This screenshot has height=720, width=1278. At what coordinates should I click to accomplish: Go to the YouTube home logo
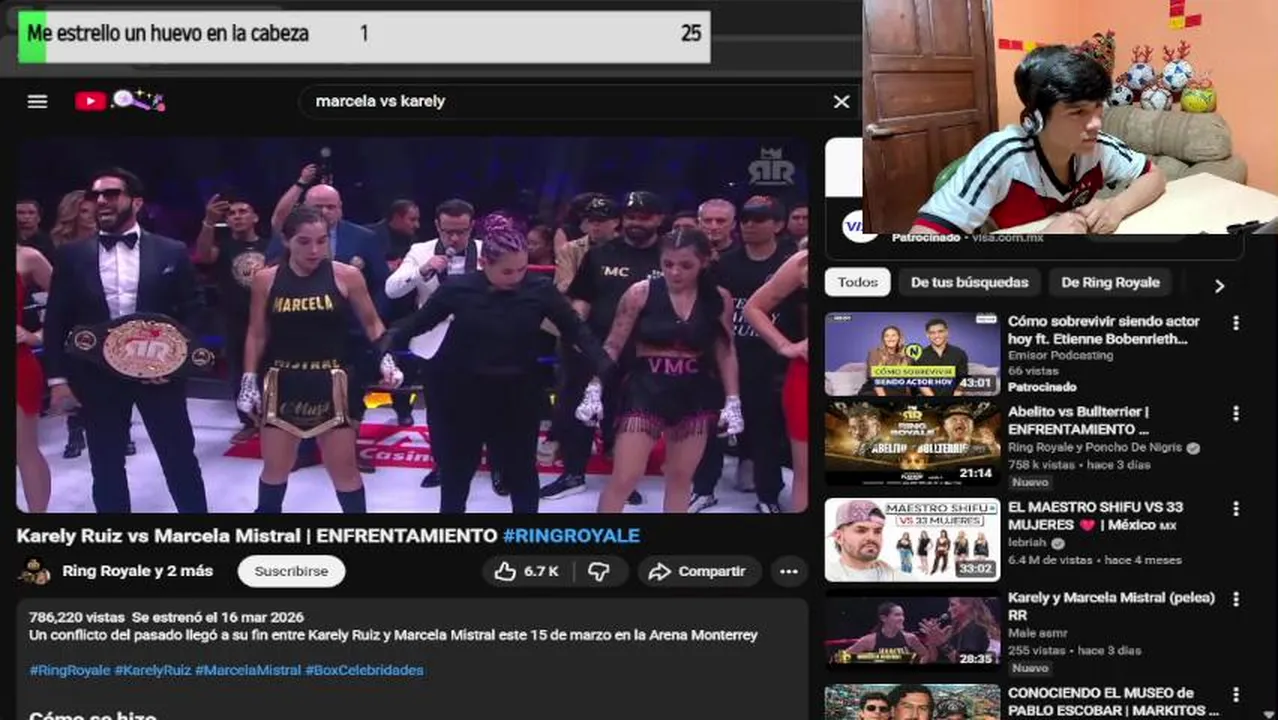pos(119,100)
